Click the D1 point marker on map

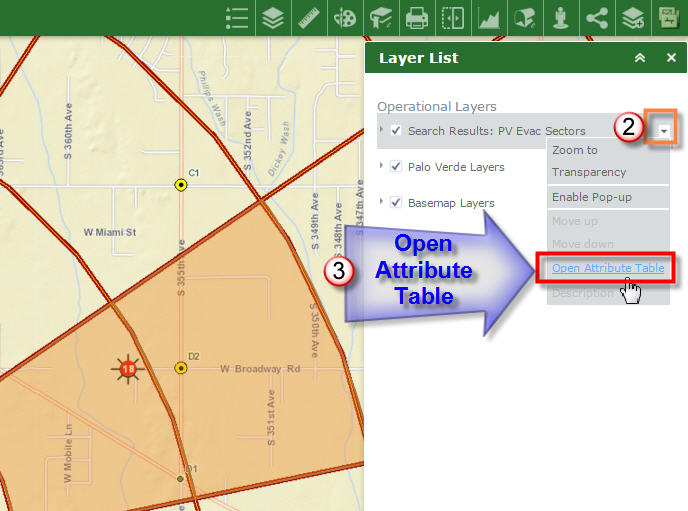click(180, 479)
